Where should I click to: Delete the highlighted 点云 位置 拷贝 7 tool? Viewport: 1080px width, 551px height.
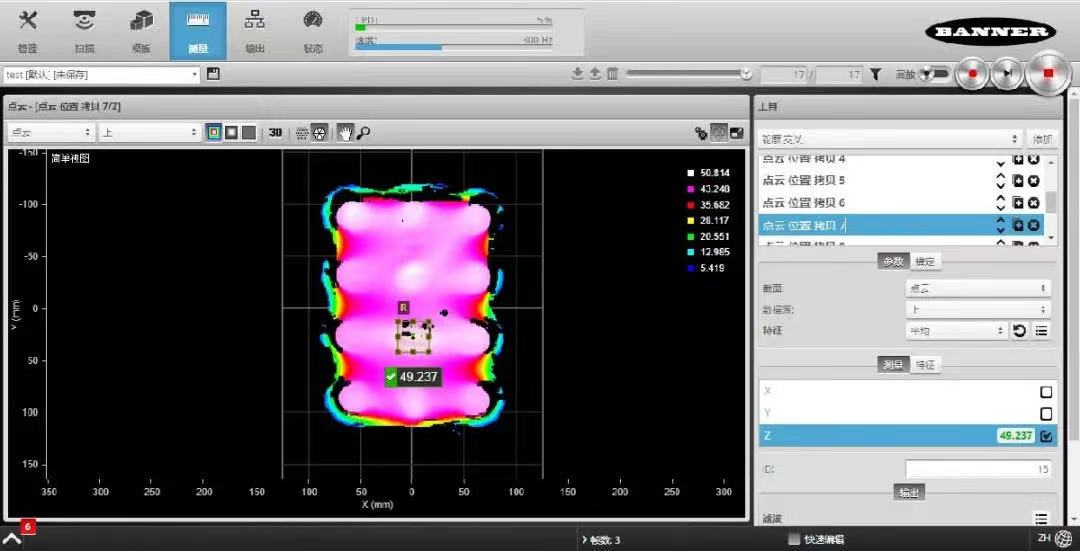coord(1033,225)
